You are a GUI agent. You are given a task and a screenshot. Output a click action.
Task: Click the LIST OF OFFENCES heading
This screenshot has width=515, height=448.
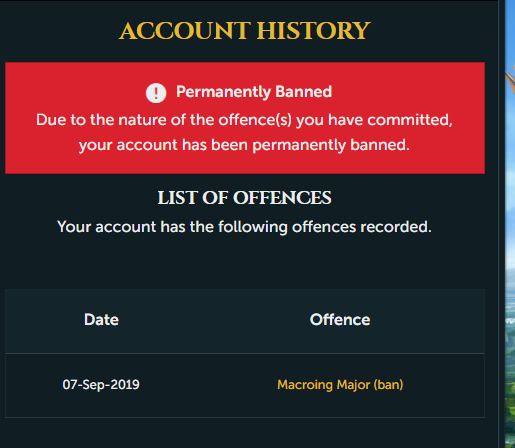[x=244, y=198]
